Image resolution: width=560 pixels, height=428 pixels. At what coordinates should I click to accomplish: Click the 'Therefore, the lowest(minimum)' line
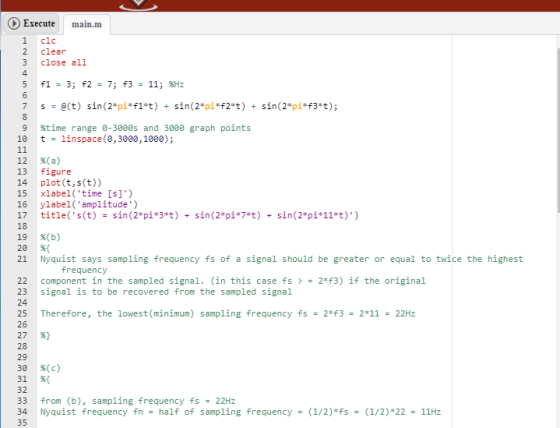(228, 314)
